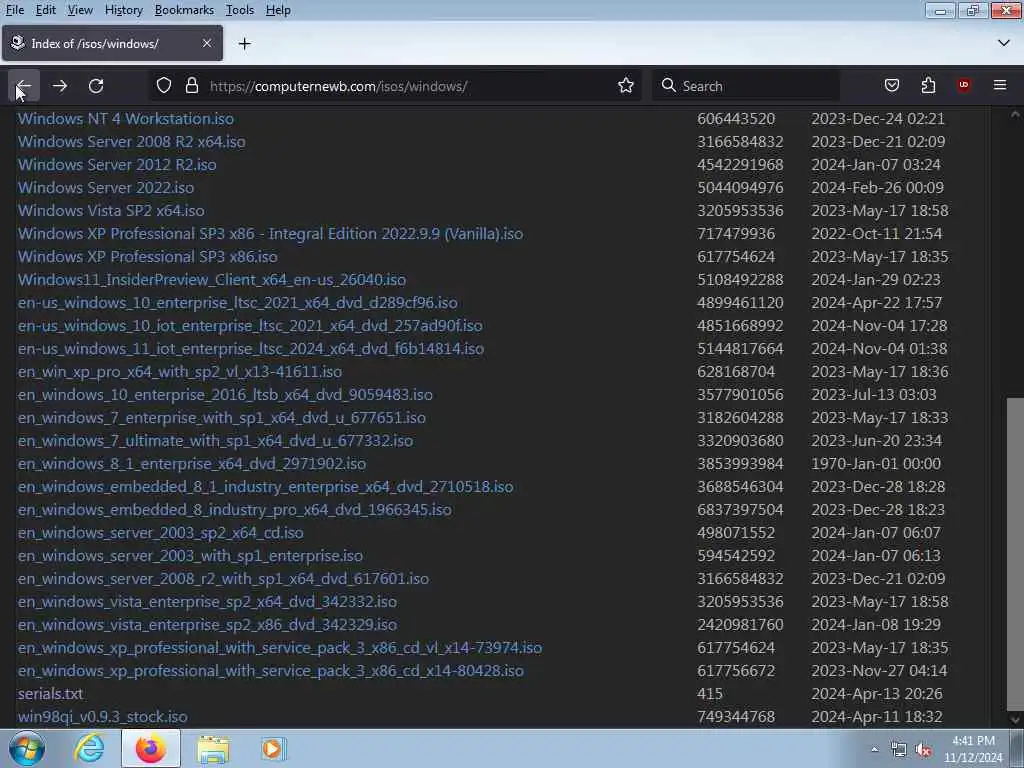Go forward with the forward arrow
Viewport: 1024px width, 768px height.
tap(60, 86)
